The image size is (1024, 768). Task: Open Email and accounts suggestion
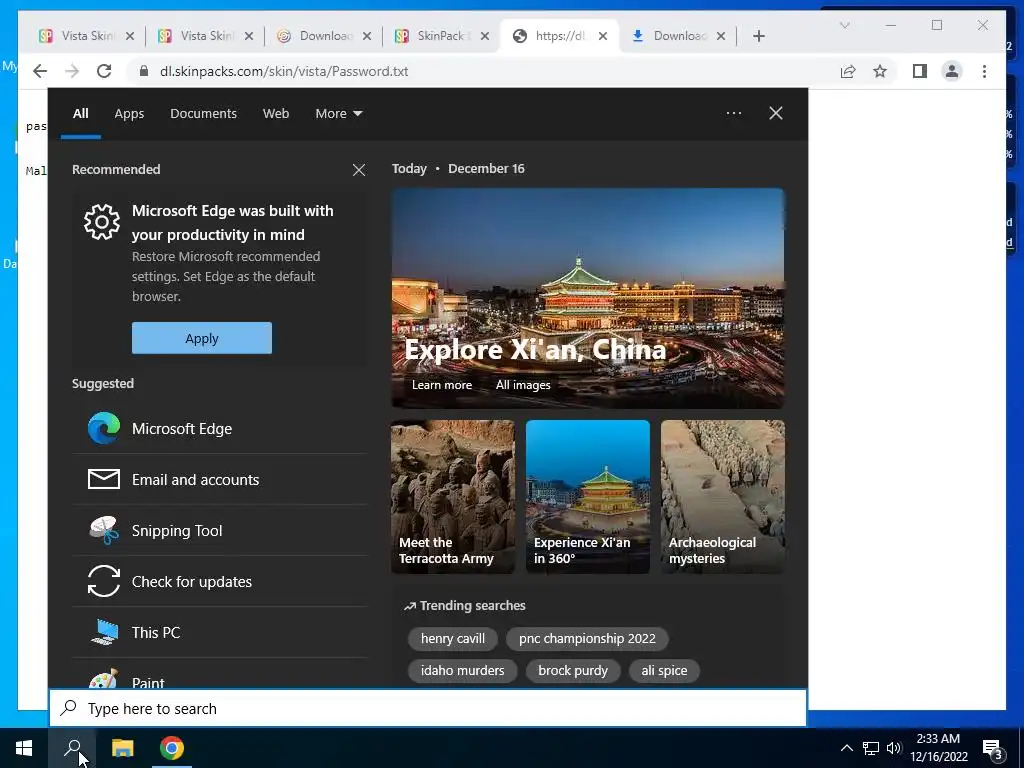point(219,479)
